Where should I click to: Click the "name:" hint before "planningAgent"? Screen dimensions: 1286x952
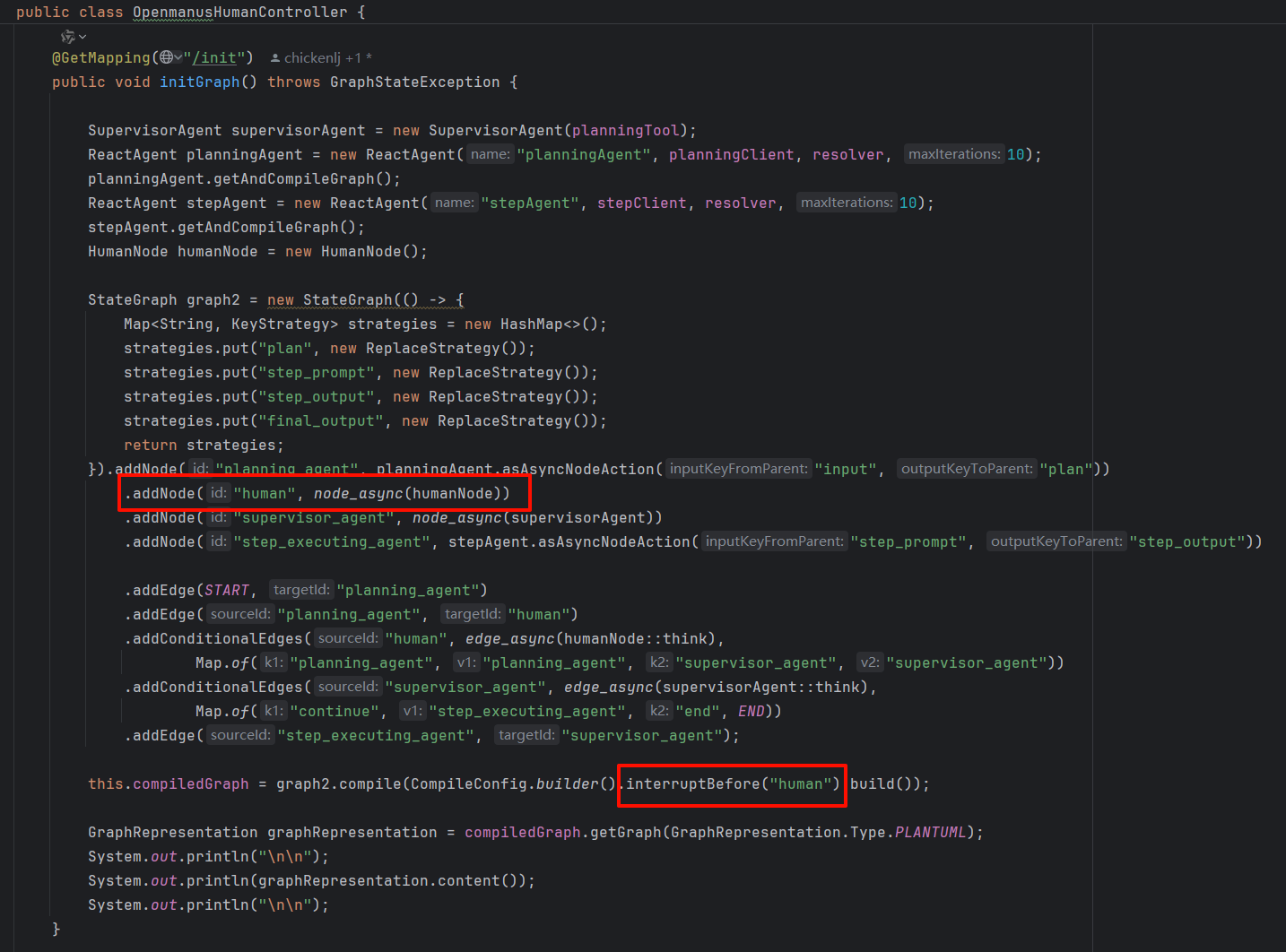(490, 154)
